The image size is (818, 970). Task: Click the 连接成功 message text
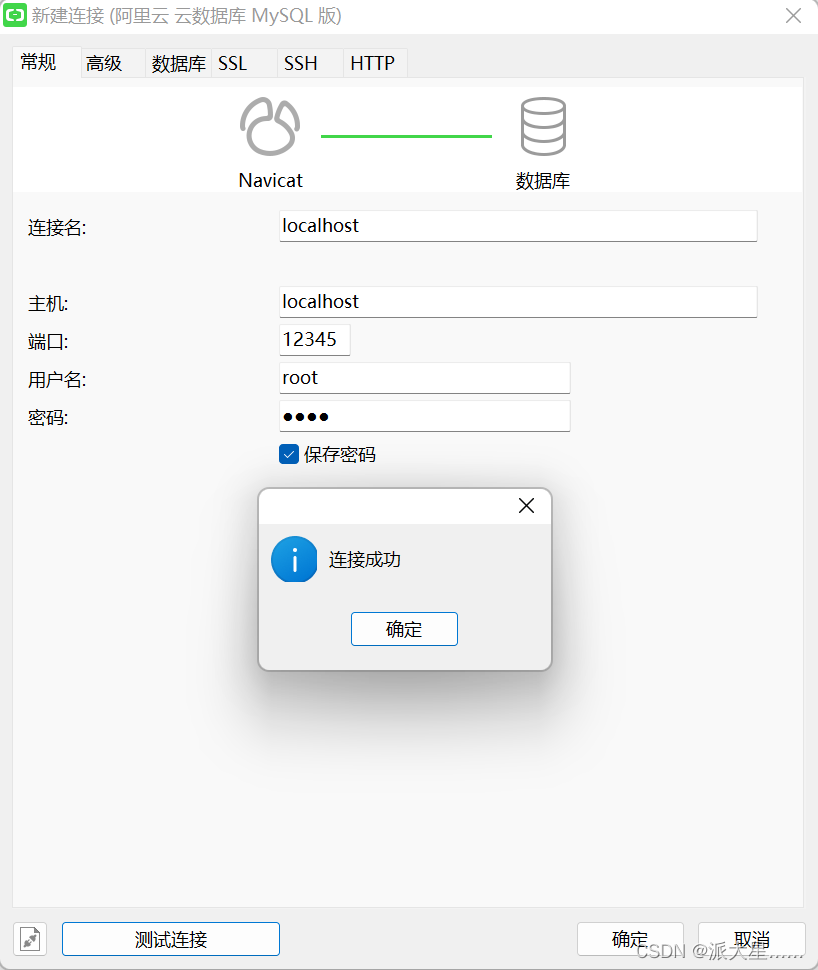[364, 559]
